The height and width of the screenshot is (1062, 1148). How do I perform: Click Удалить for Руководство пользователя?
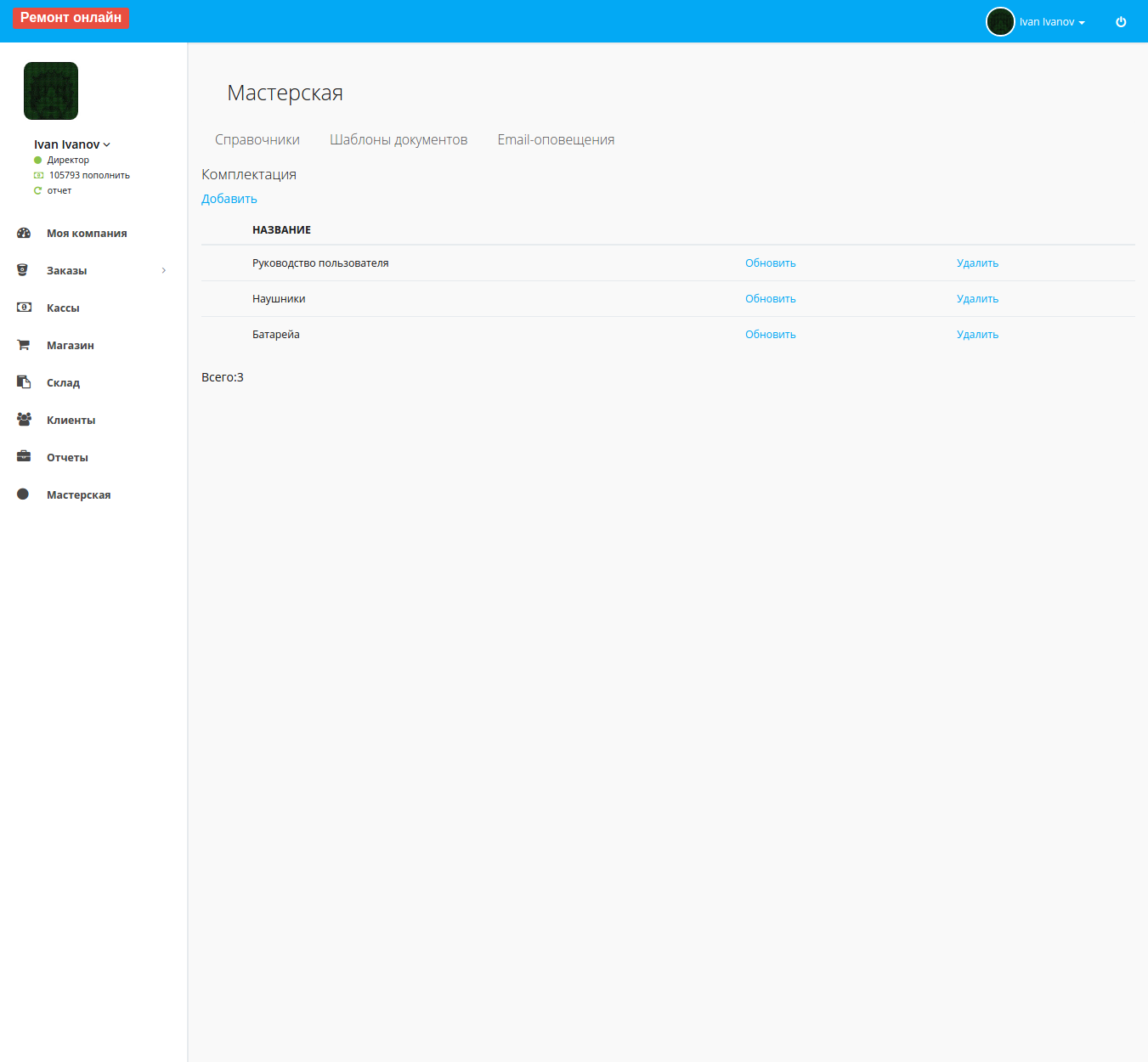tap(978, 263)
